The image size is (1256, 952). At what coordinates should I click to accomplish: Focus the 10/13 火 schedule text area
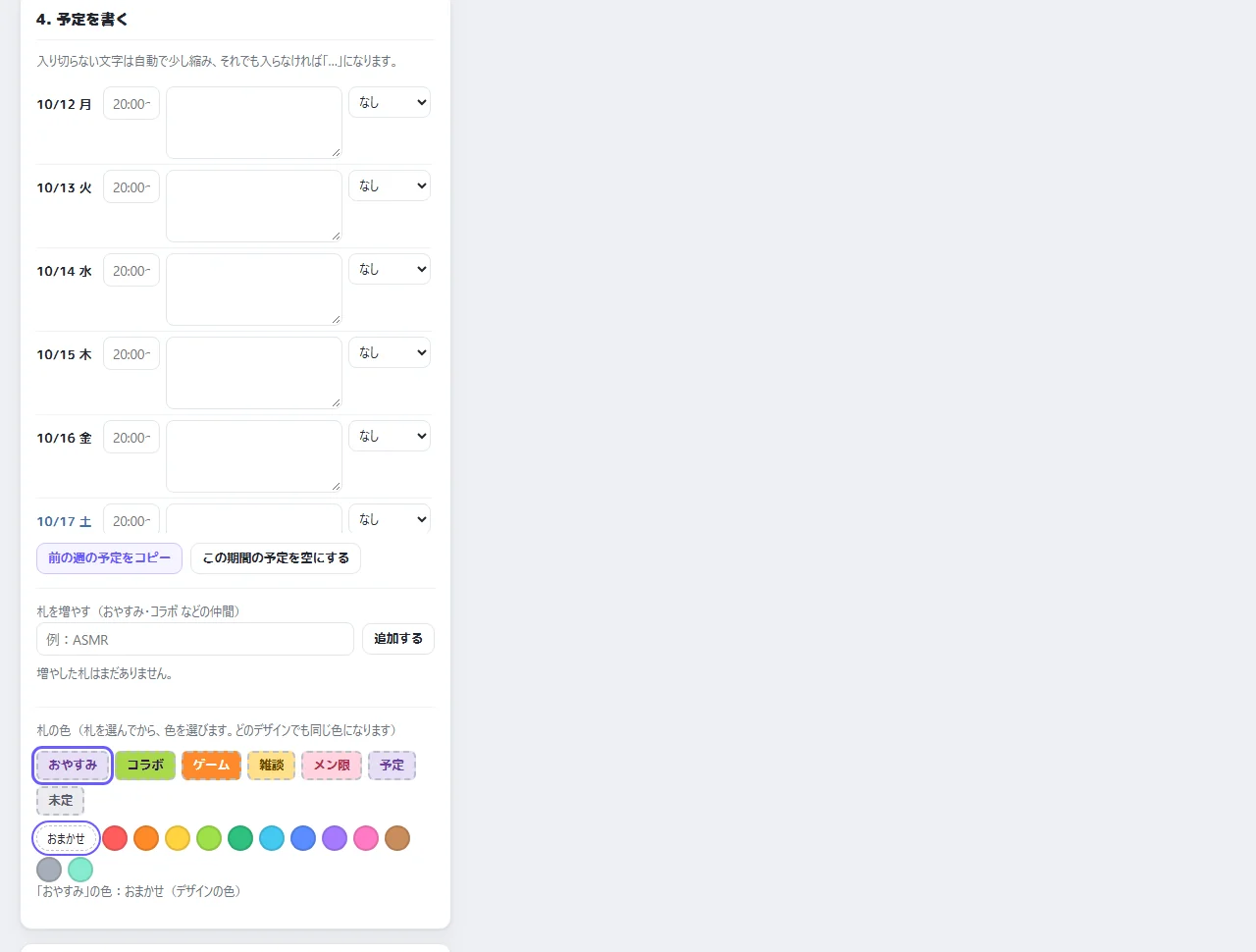point(254,206)
